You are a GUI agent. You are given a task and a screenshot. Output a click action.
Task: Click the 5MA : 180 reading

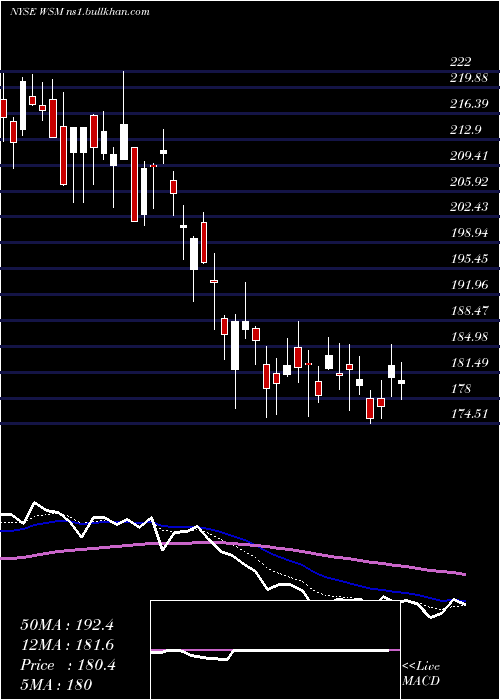click(56, 685)
